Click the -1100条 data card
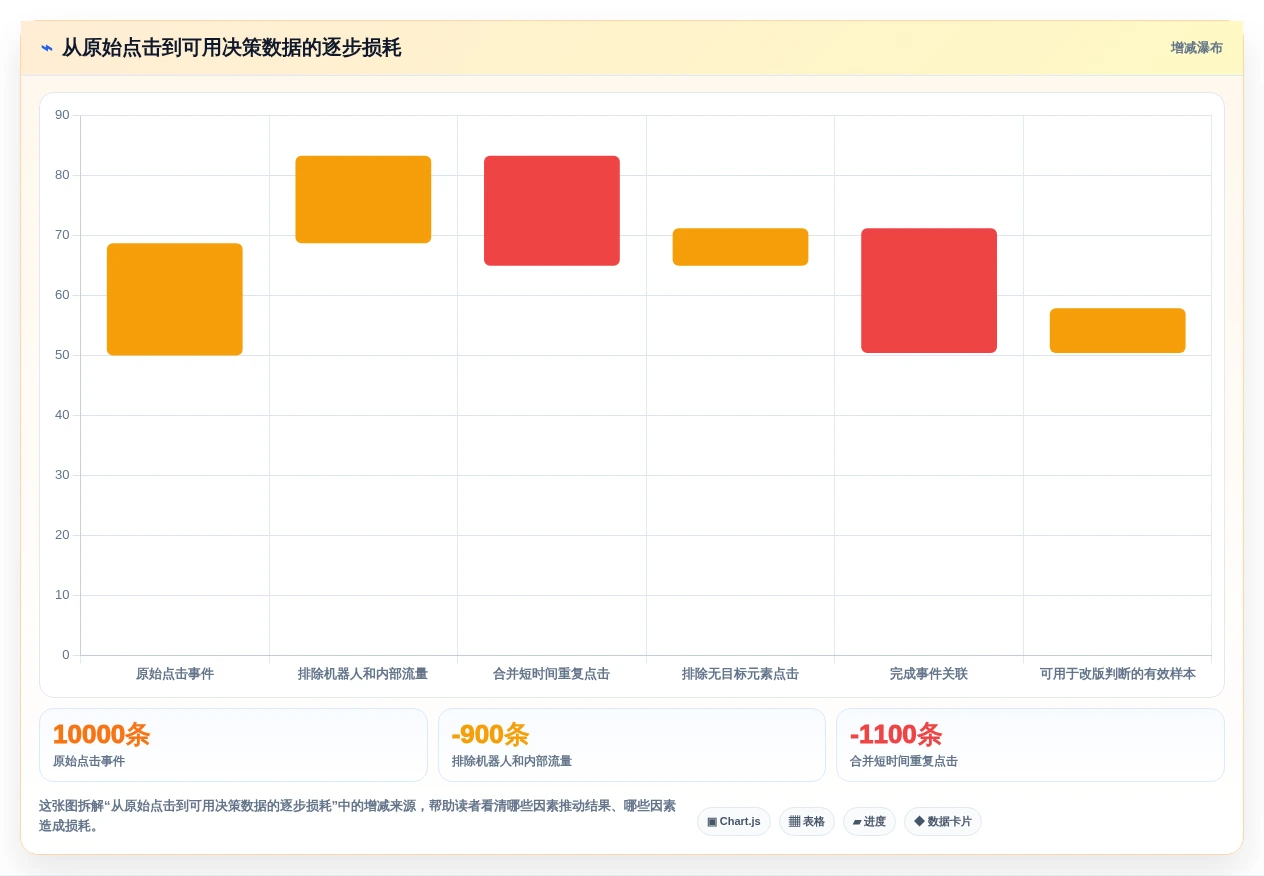 tap(1030, 745)
